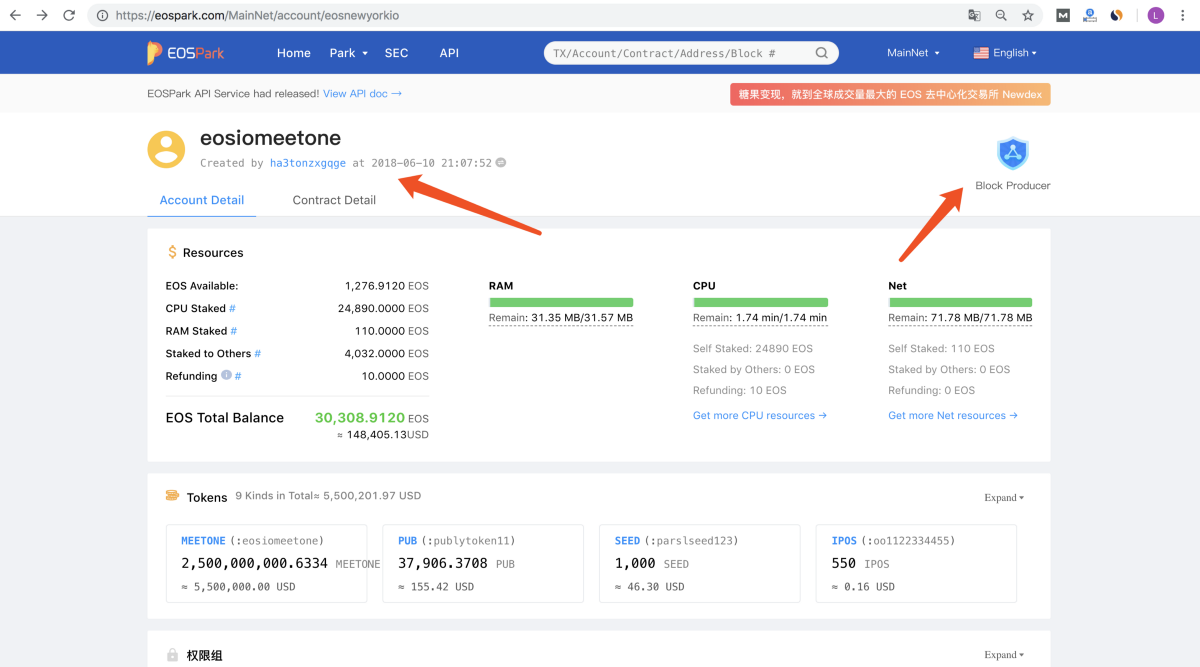The image size is (1200, 667).
Task: Click the eosiomeetone account name heading
Action: point(270,138)
